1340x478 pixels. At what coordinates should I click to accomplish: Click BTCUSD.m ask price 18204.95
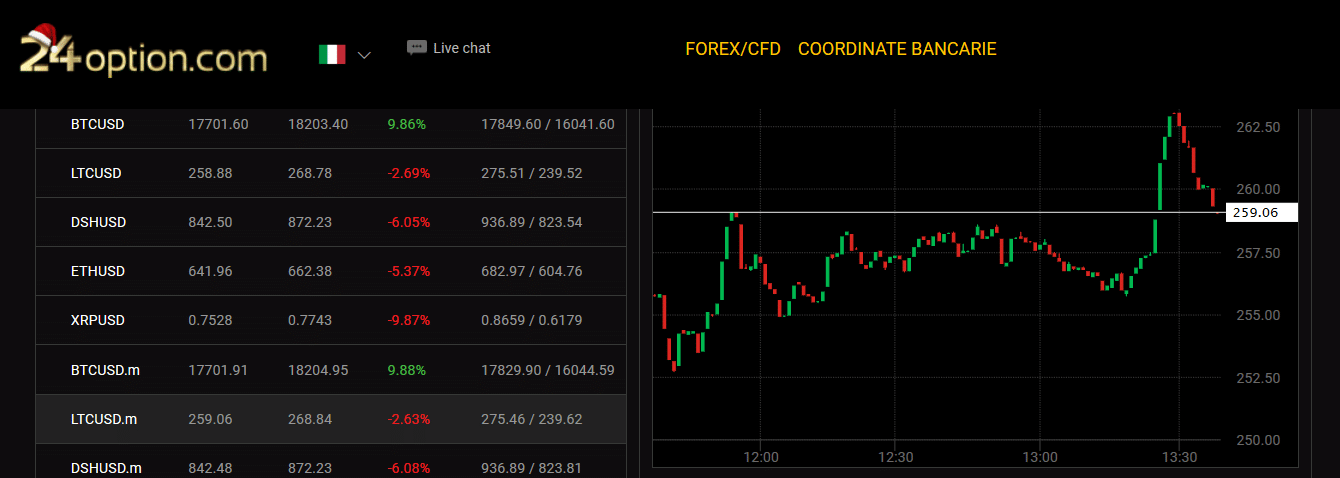(x=318, y=370)
